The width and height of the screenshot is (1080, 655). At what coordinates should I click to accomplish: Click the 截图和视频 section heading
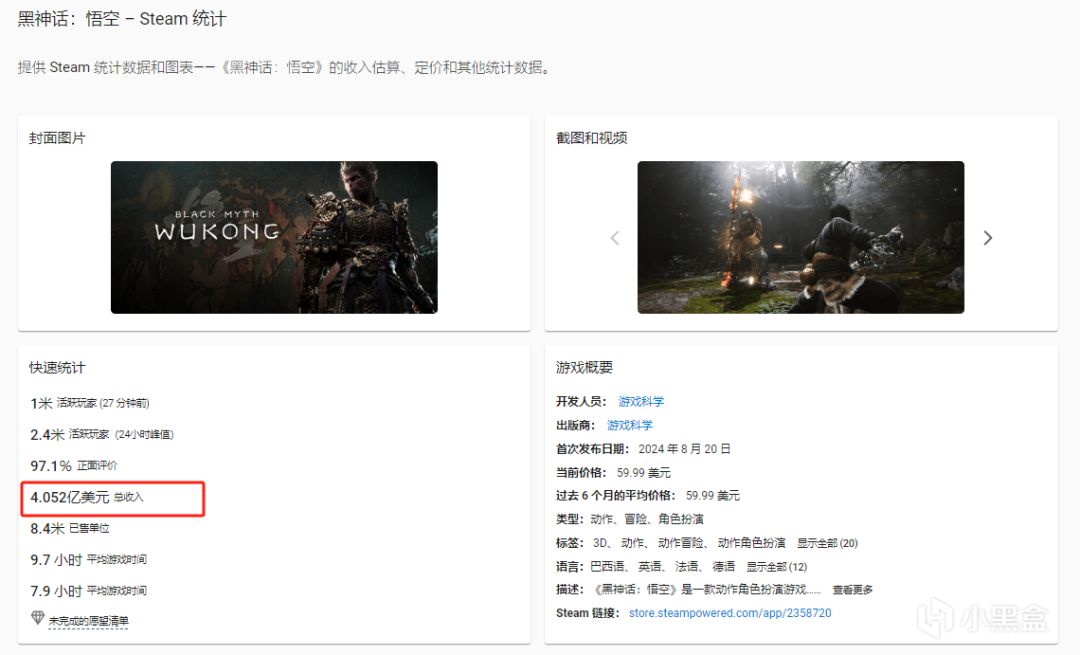pos(592,138)
